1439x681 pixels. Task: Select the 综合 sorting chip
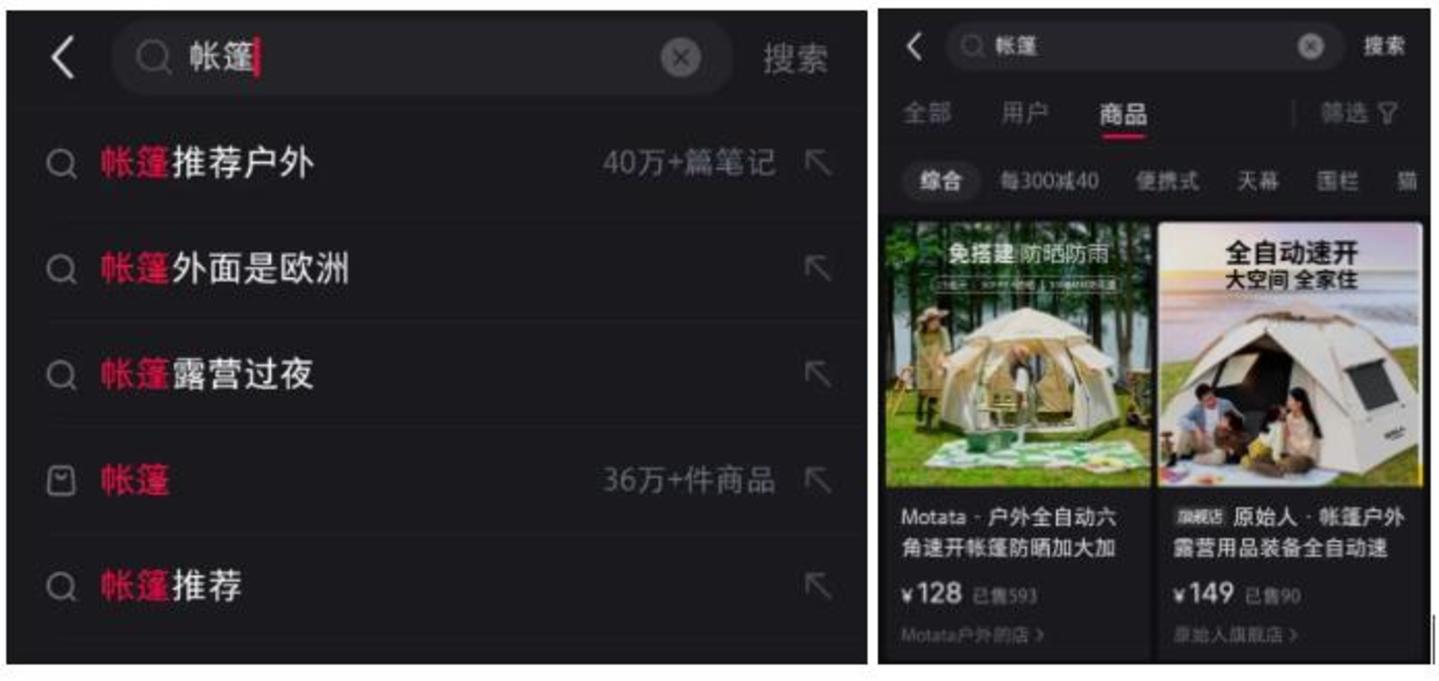click(x=940, y=181)
